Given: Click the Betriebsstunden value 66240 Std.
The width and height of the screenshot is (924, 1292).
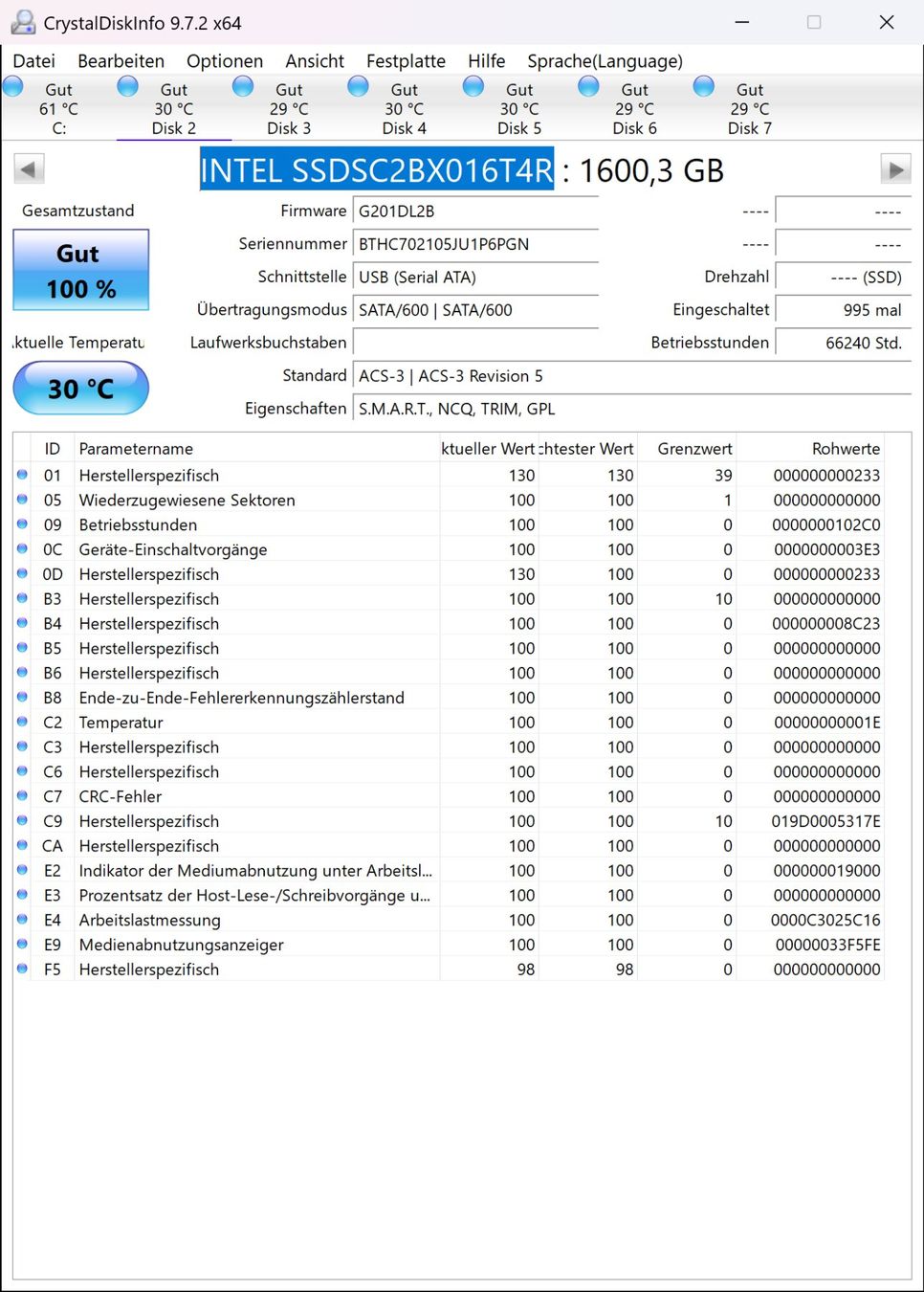Looking at the screenshot, I should click(843, 343).
